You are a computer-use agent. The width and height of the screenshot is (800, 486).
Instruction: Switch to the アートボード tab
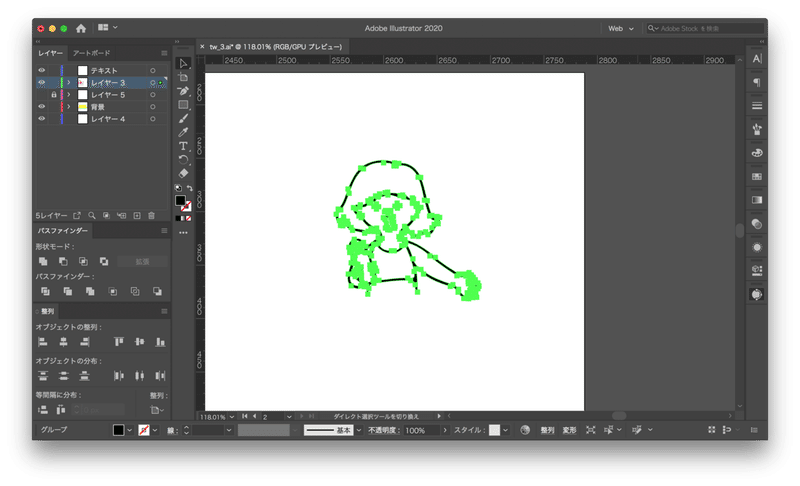(x=91, y=53)
